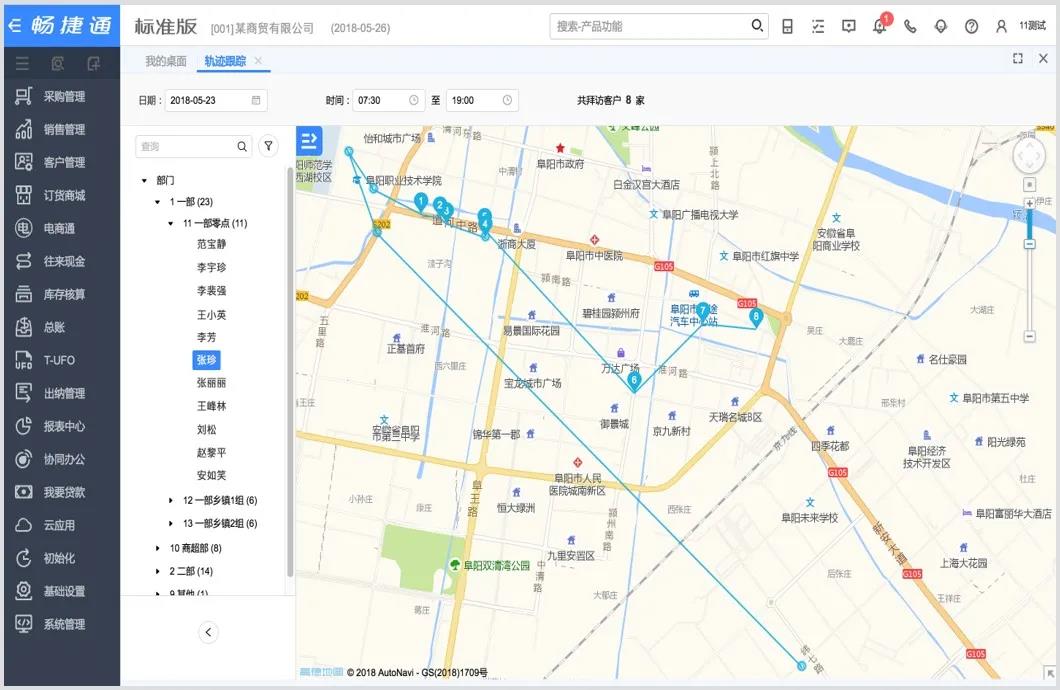Select employee 刘松
This screenshot has height=690, width=1060.
tap(207, 429)
